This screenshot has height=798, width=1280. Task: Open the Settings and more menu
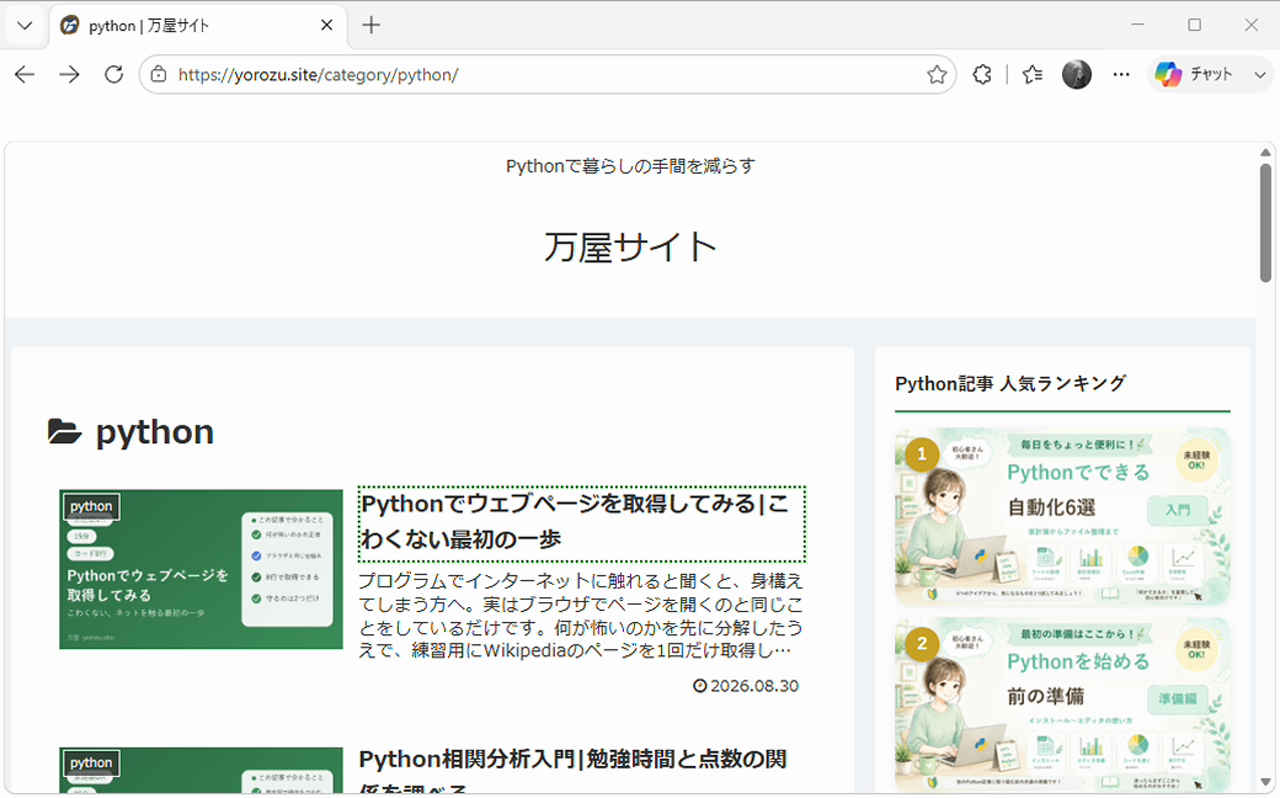(1122, 75)
